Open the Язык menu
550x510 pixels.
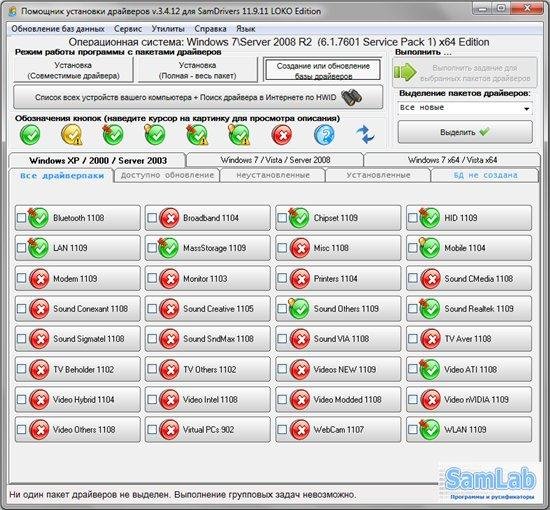point(245,29)
